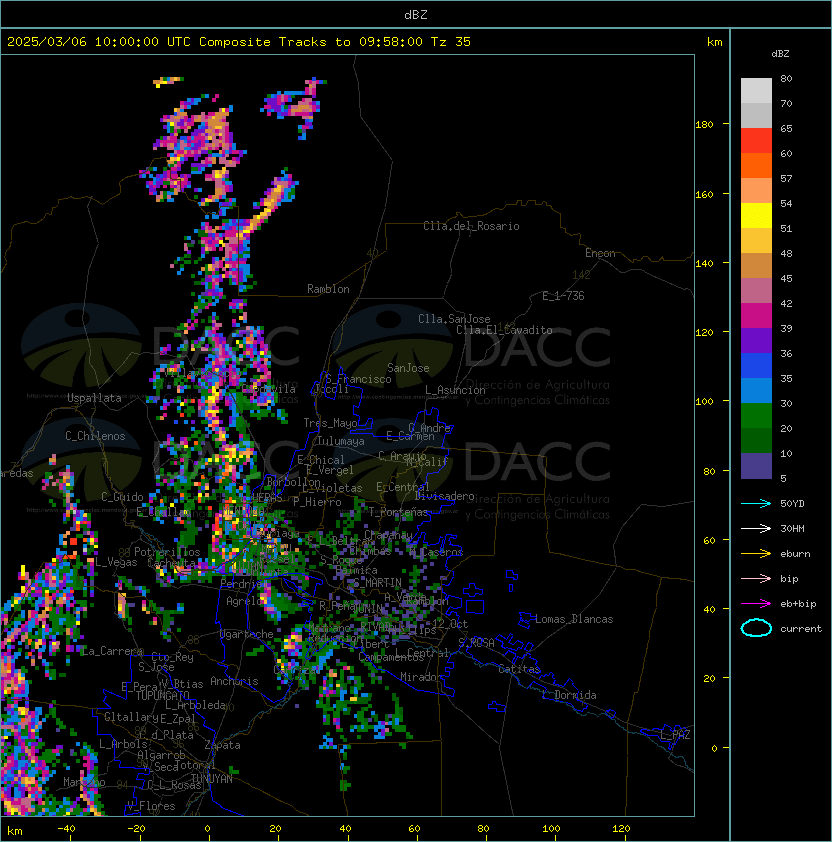Click the 'S_ROSA' map label

476,642
